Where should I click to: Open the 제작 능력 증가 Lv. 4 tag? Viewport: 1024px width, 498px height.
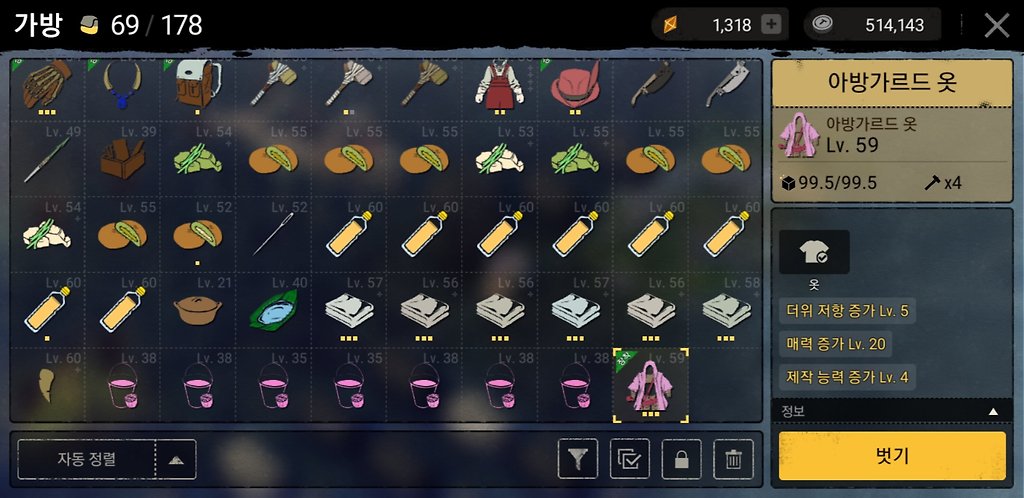point(847,377)
